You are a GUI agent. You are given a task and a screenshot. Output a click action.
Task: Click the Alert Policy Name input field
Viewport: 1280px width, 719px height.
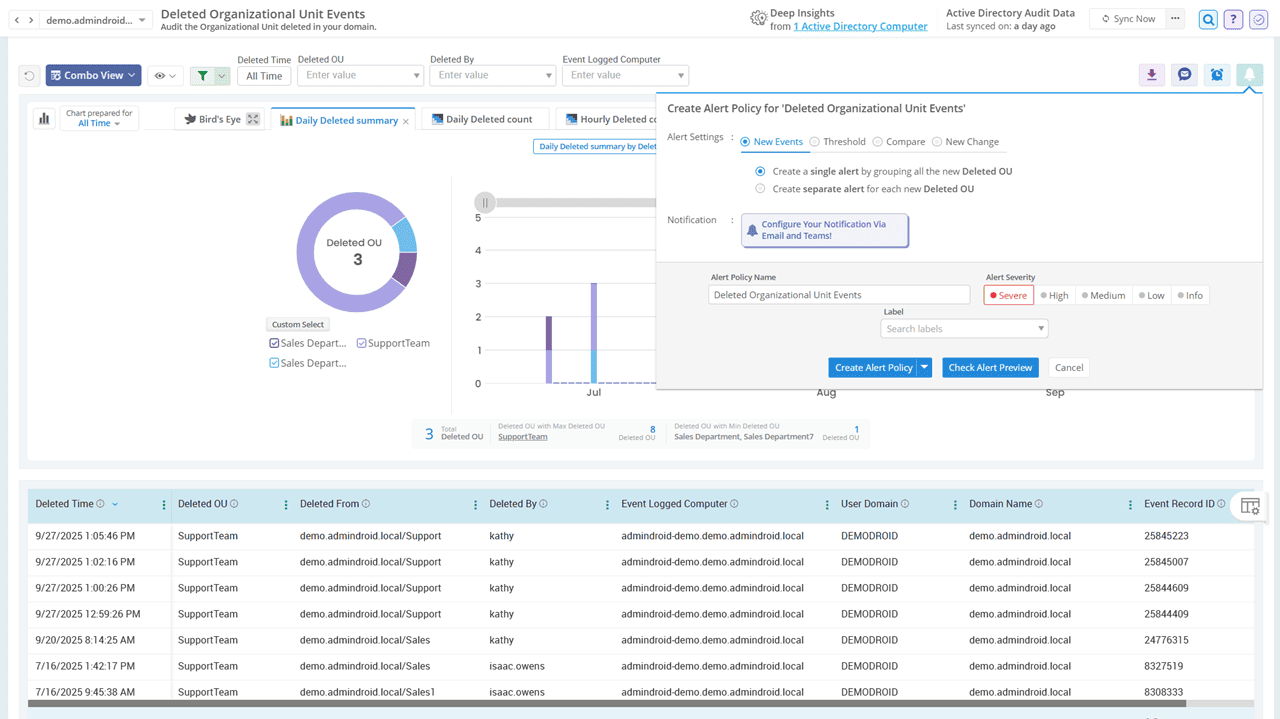click(x=838, y=295)
